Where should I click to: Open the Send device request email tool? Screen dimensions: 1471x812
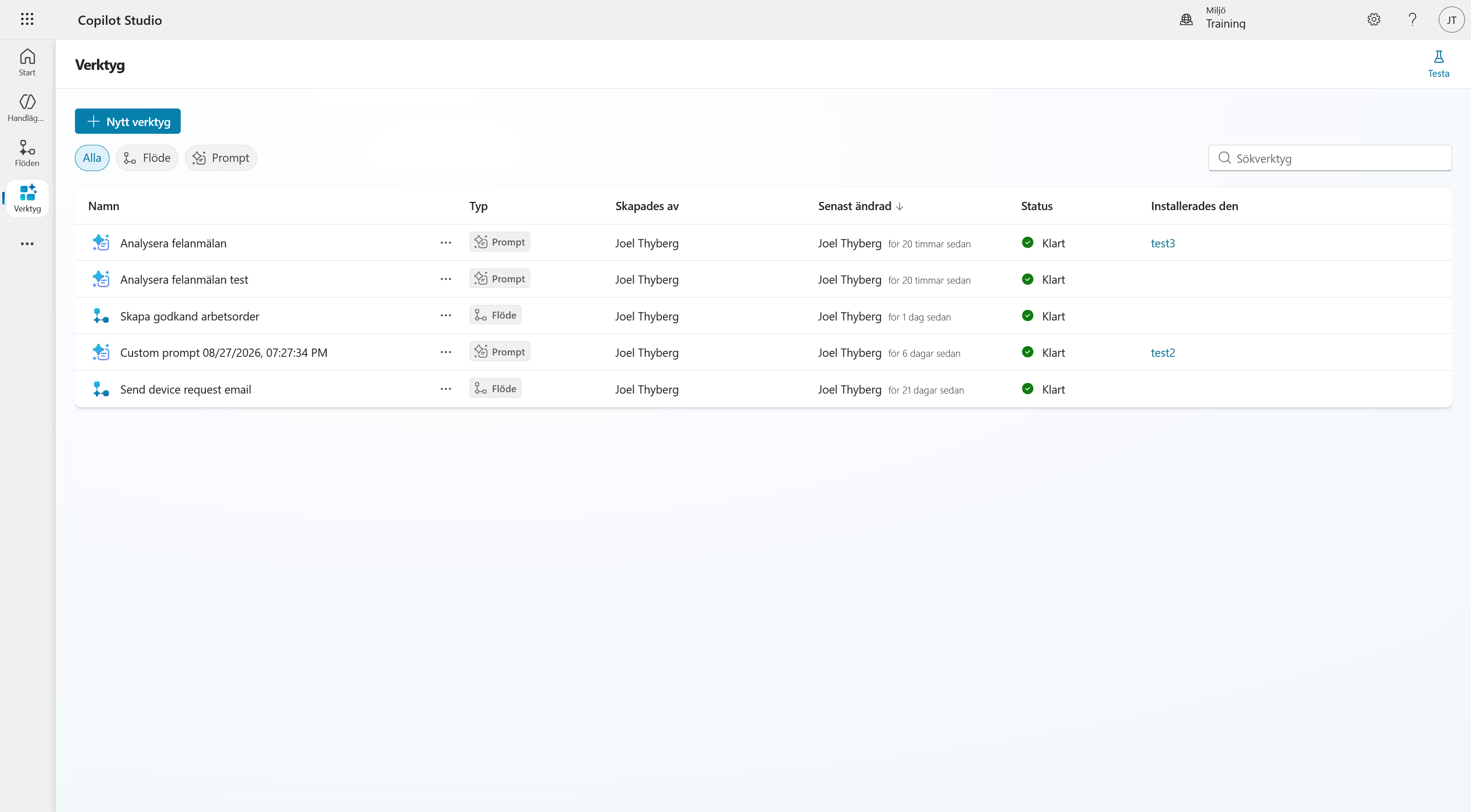pos(186,389)
